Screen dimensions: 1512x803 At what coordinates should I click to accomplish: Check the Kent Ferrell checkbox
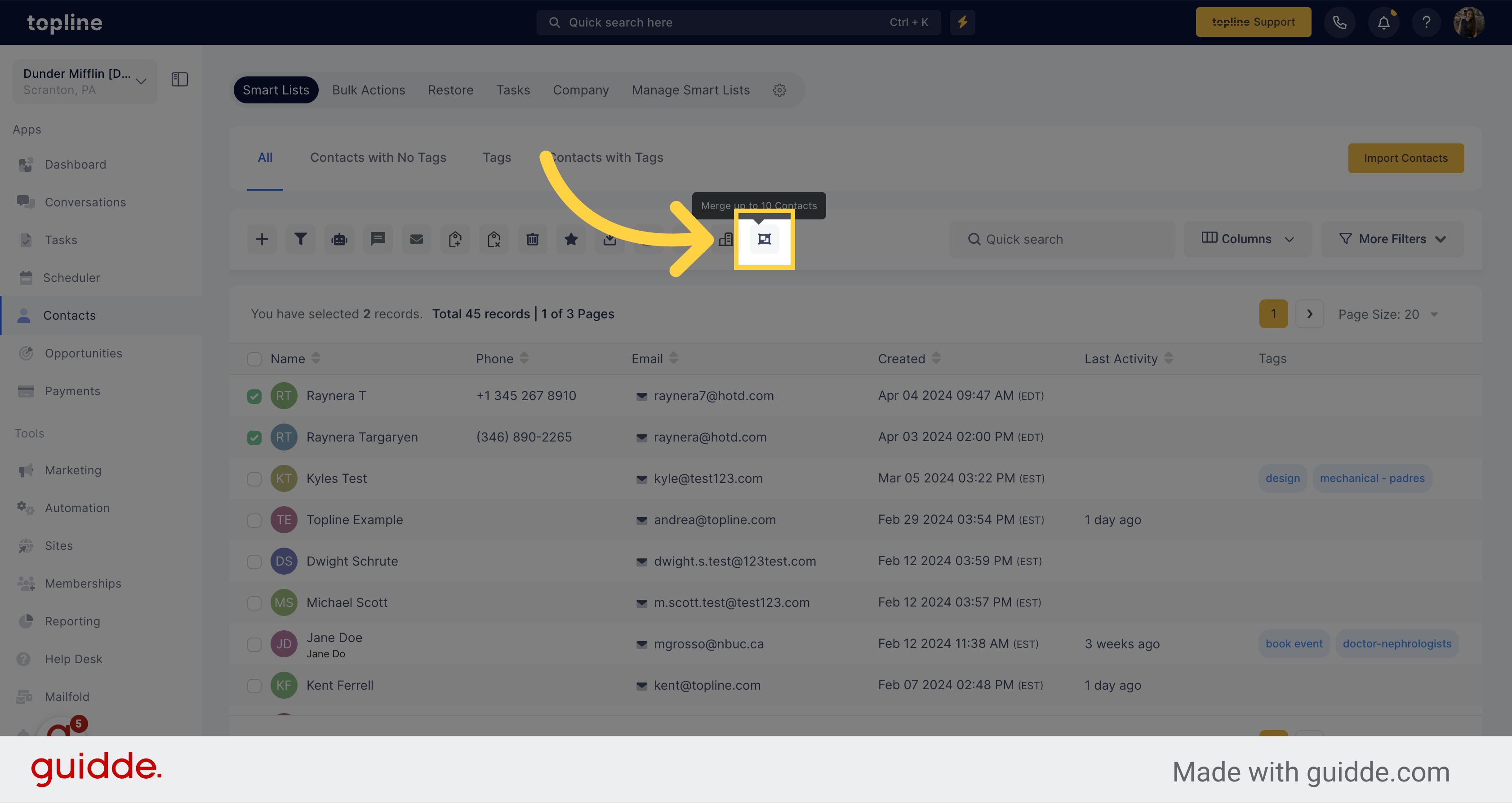[x=254, y=686]
